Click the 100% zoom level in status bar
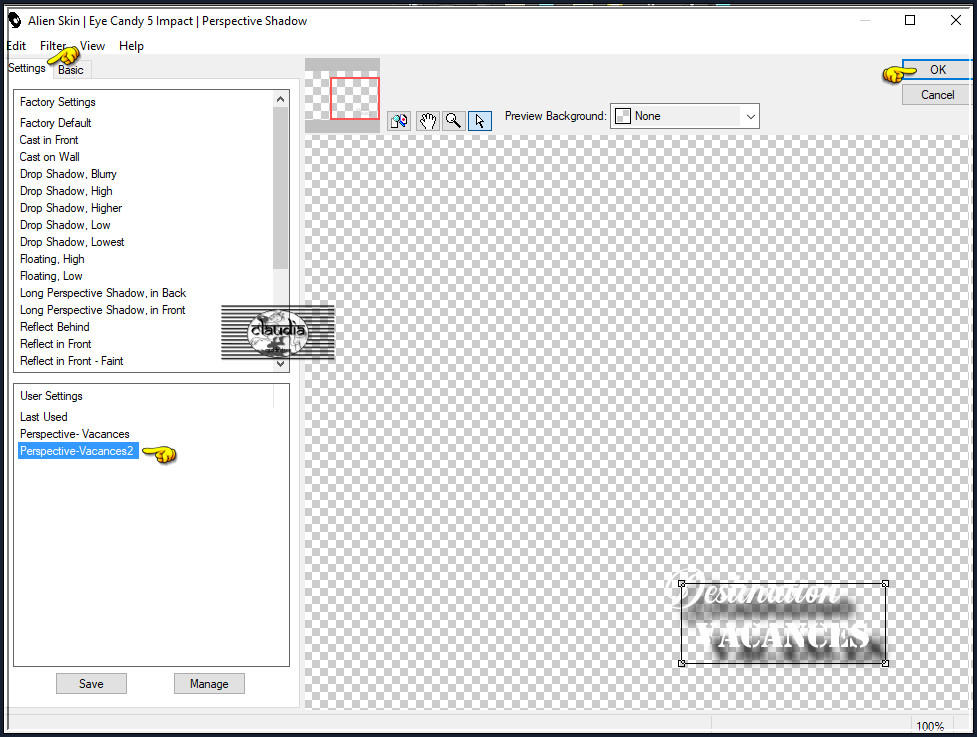Image resolution: width=977 pixels, height=737 pixels. click(x=930, y=726)
